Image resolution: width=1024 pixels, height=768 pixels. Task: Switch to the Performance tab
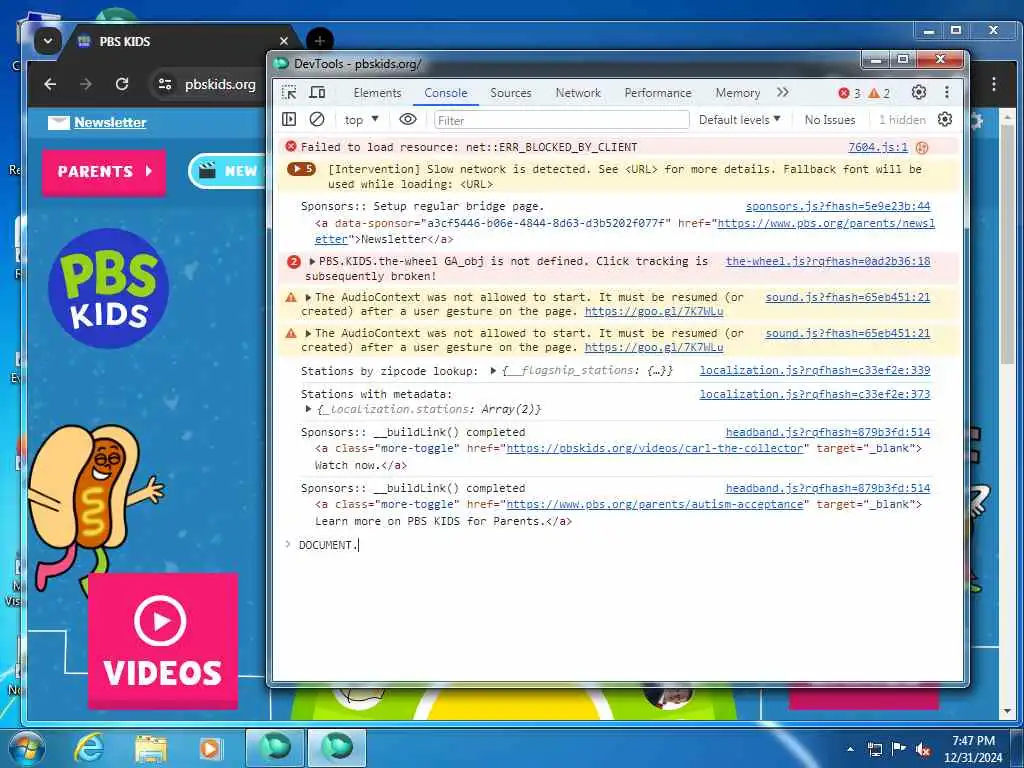click(658, 93)
